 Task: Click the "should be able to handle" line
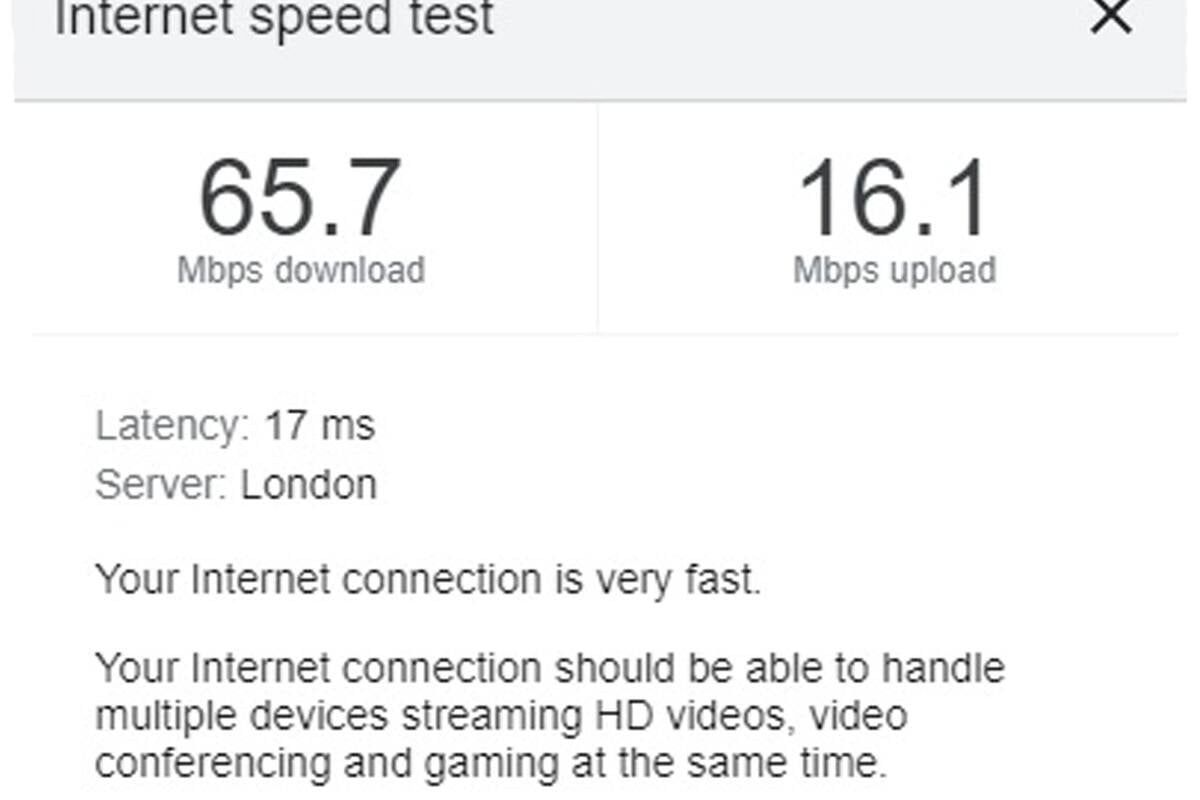(550, 667)
